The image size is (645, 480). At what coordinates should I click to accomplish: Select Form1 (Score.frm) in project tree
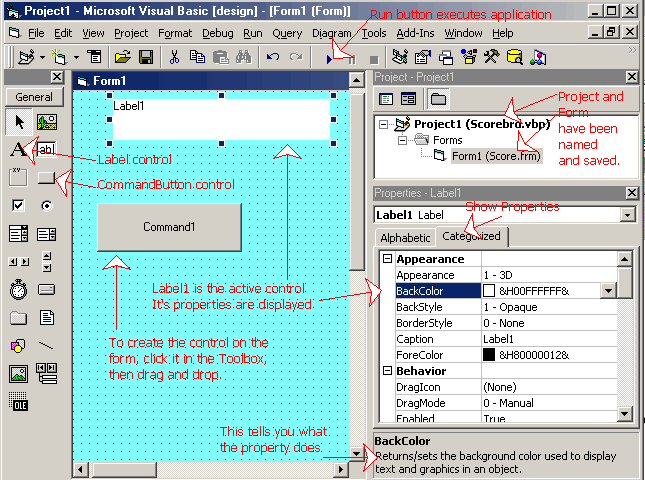496,156
